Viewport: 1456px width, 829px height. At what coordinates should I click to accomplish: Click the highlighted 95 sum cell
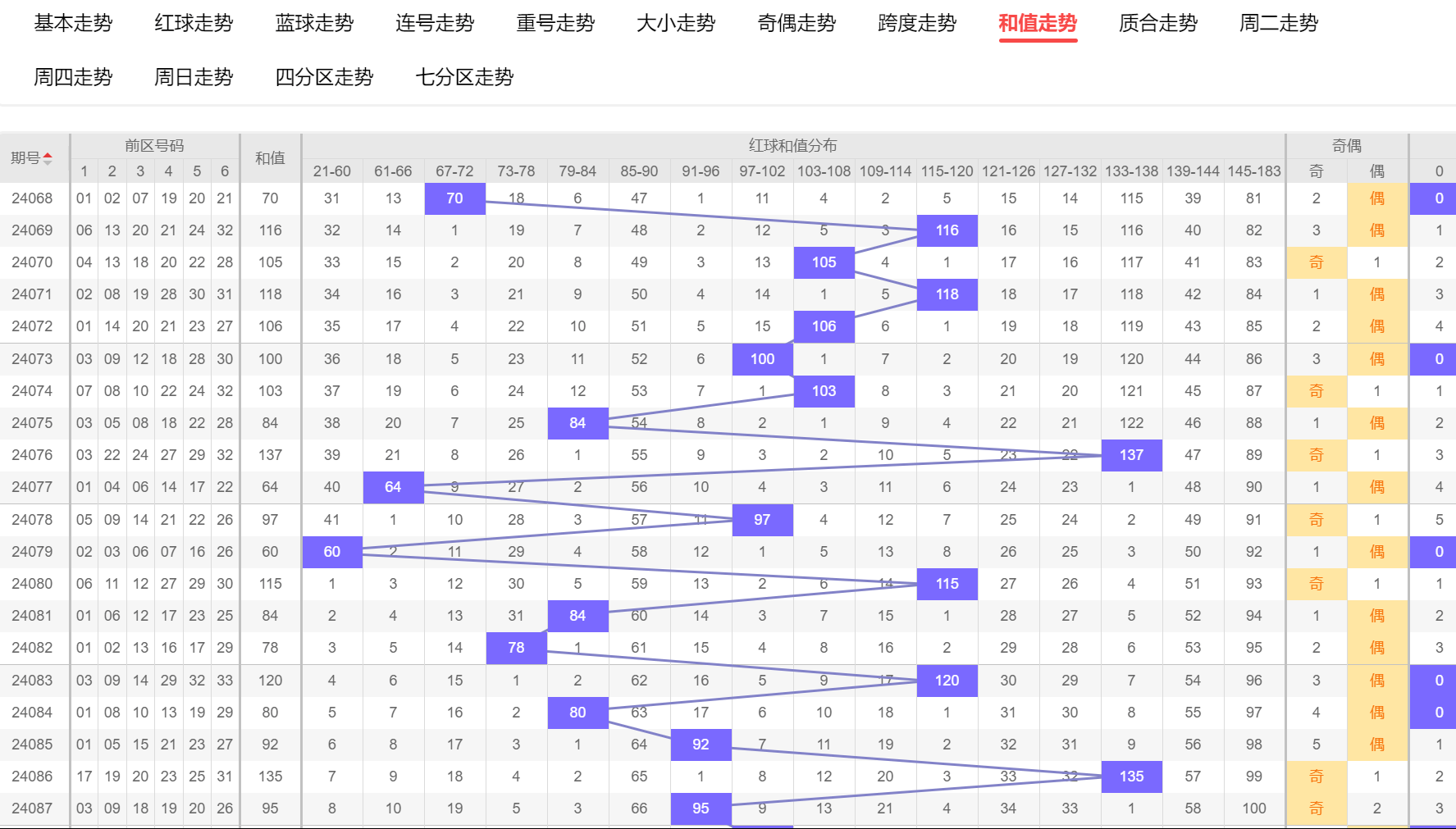click(x=701, y=809)
